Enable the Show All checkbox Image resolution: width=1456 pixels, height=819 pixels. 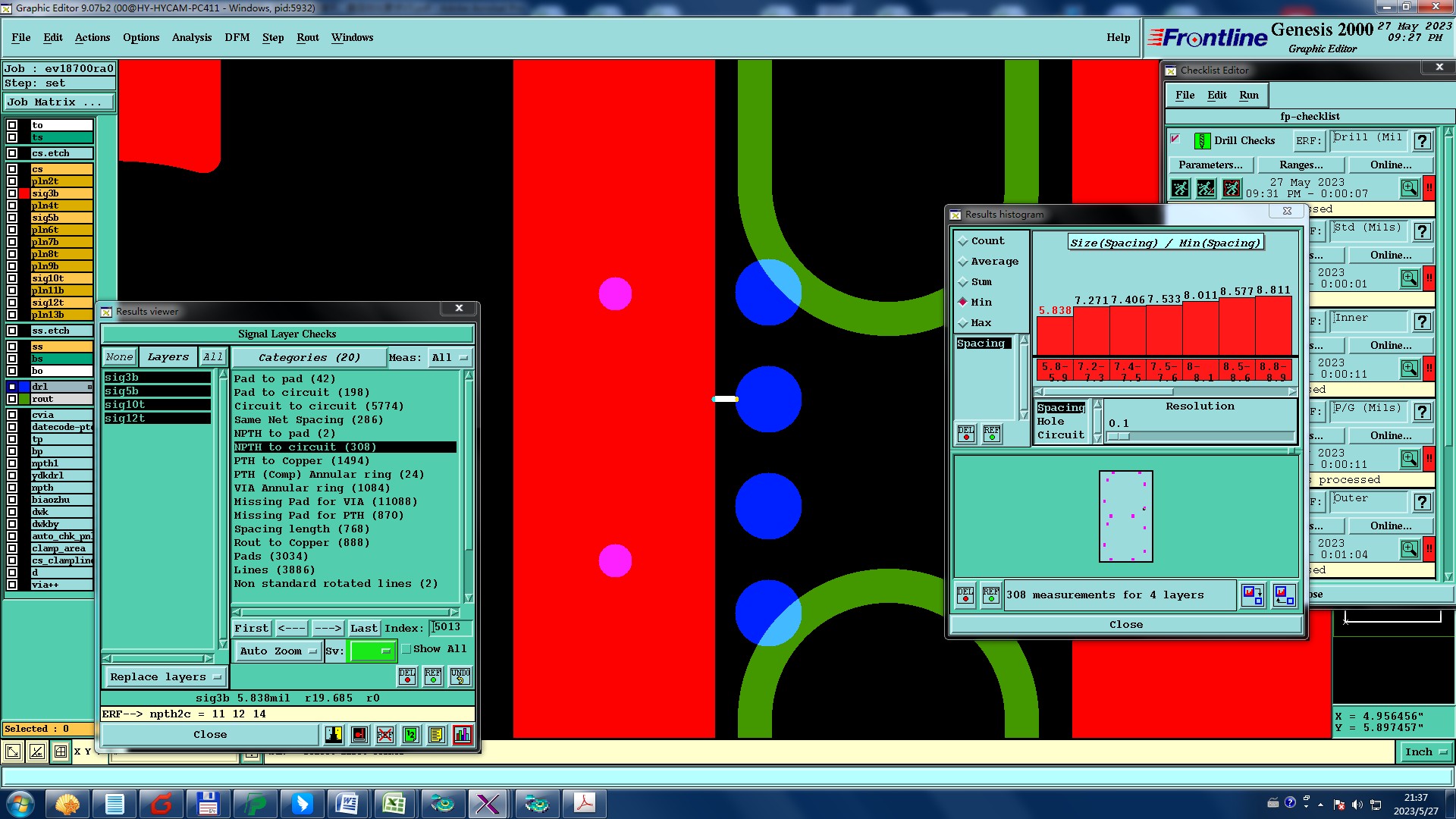(x=406, y=649)
